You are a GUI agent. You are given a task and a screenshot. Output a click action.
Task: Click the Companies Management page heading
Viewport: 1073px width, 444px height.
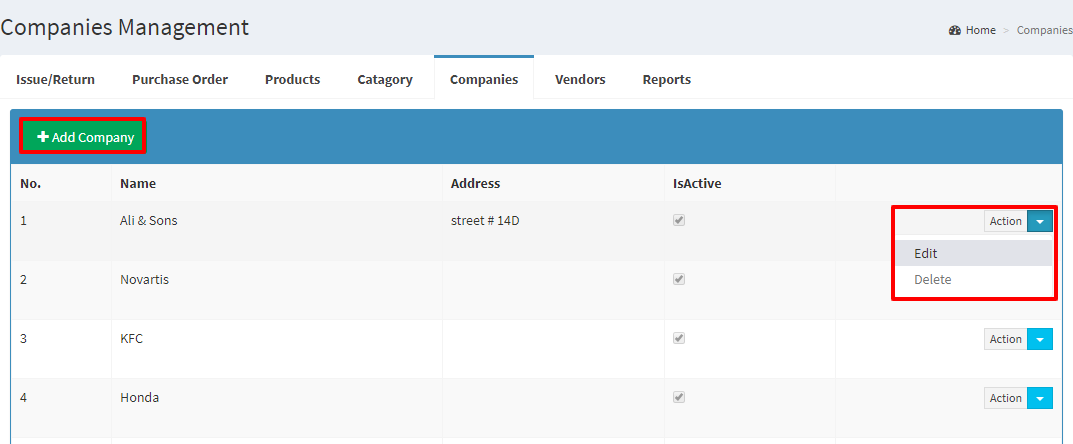click(x=125, y=27)
